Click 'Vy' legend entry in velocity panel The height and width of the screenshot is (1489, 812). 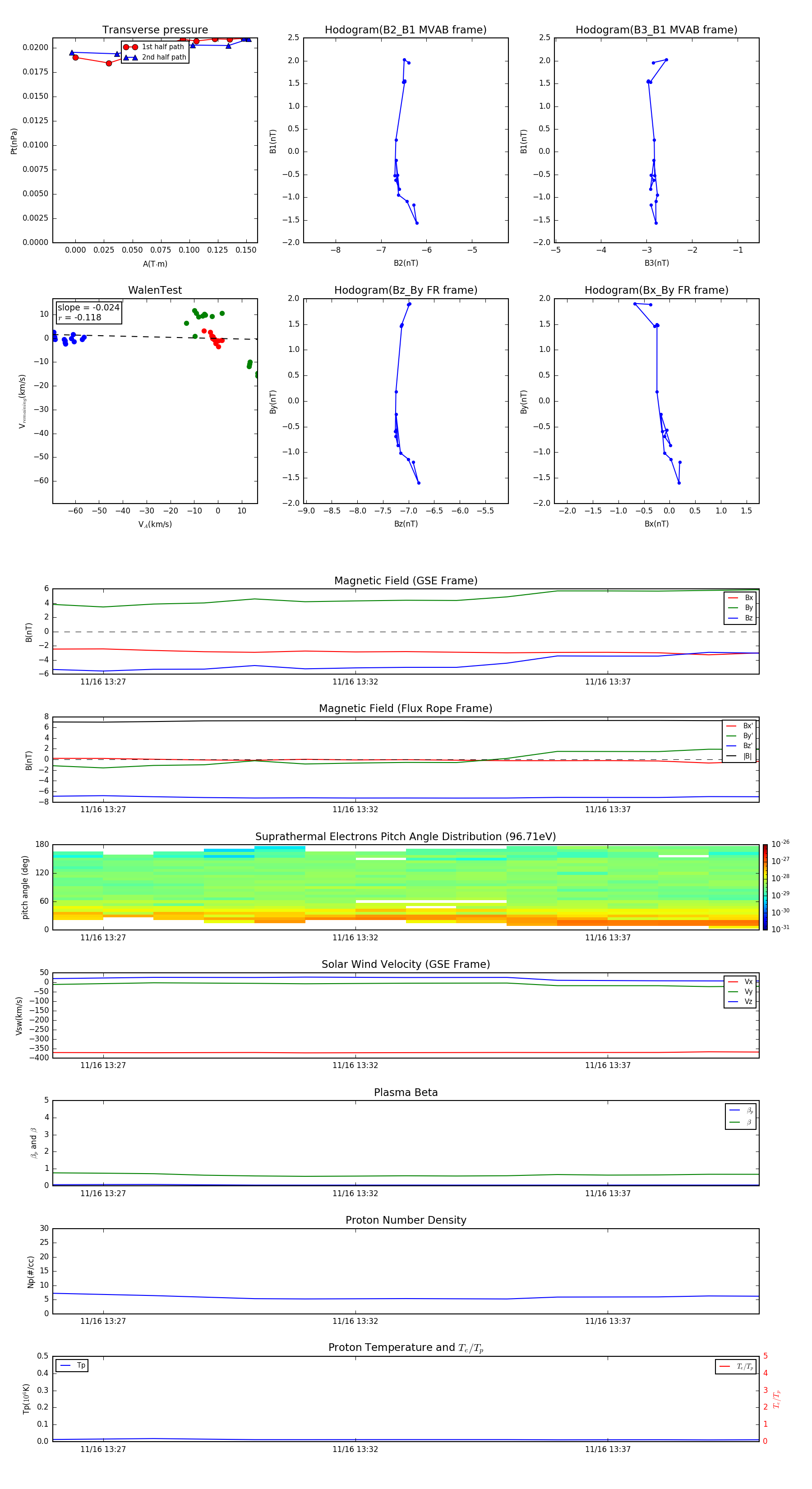click(740, 991)
